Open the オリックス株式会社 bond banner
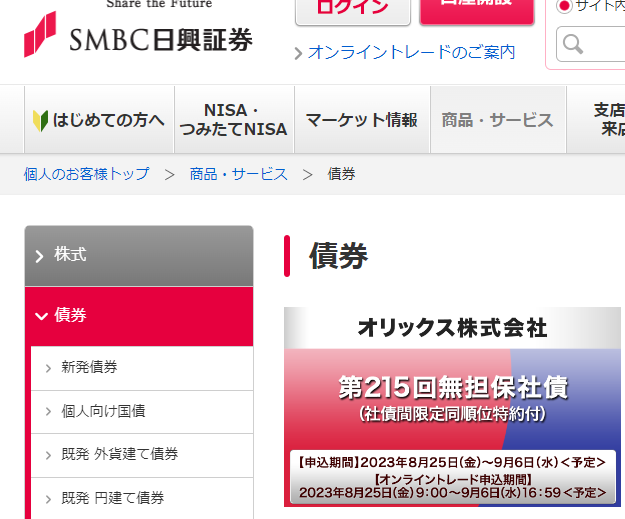This screenshot has height=519, width=625. 452,407
